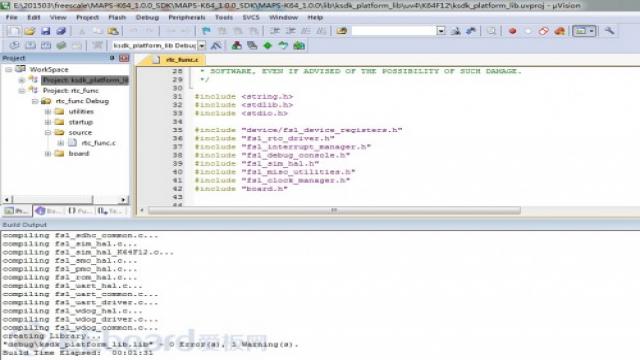This screenshot has width=640, height=360.
Task: Select the rtc_func.c editor tab
Action: pos(177,60)
